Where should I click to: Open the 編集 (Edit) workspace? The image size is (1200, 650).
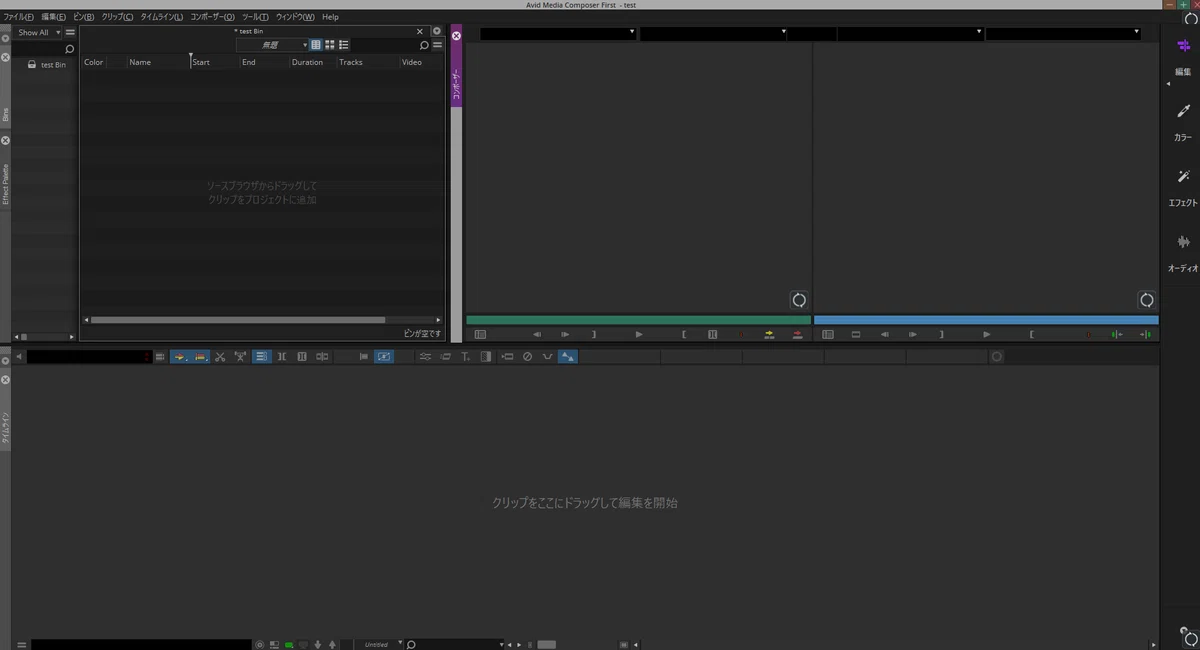pos(1183,56)
